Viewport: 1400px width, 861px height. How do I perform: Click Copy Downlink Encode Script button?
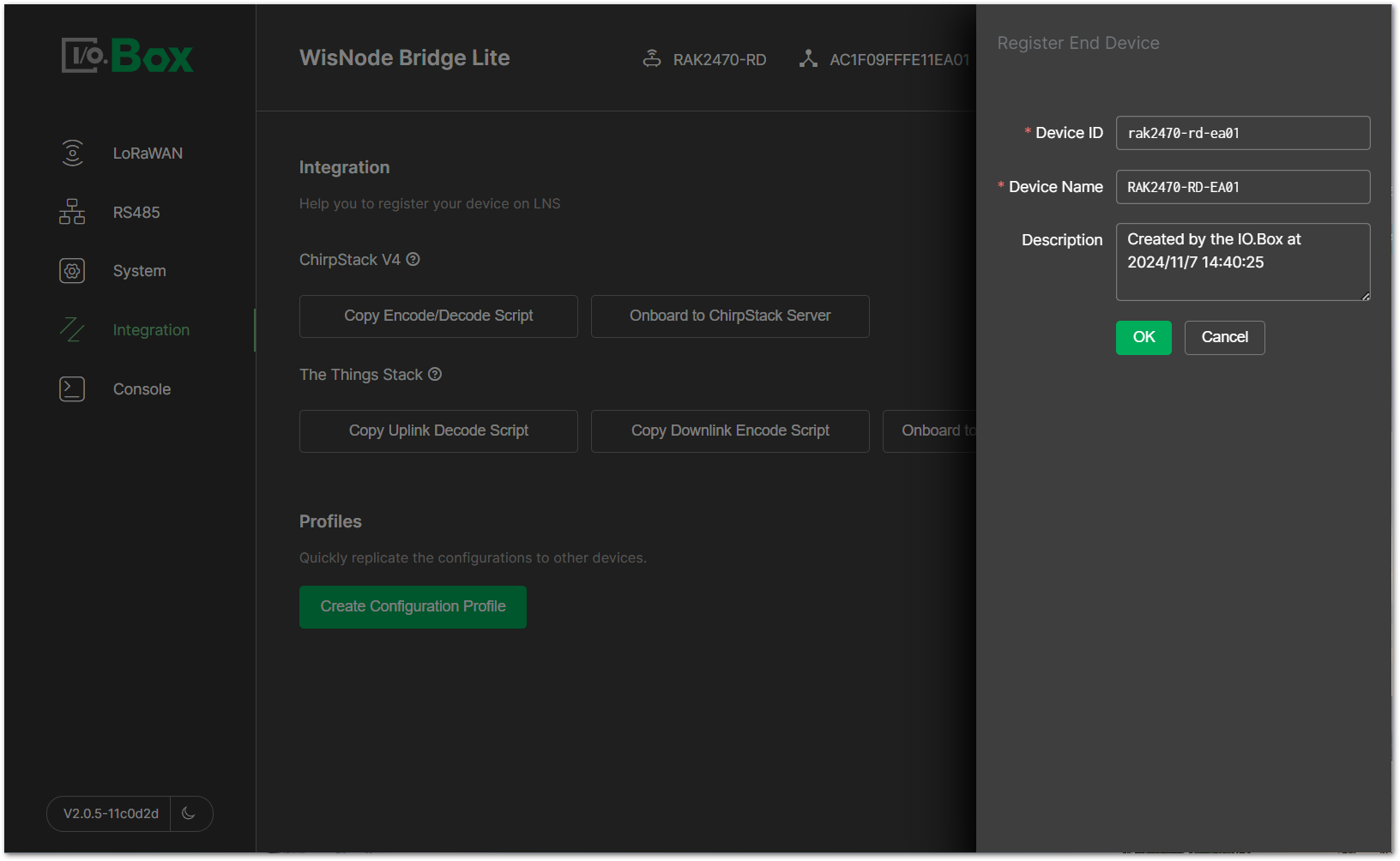(x=730, y=430)
